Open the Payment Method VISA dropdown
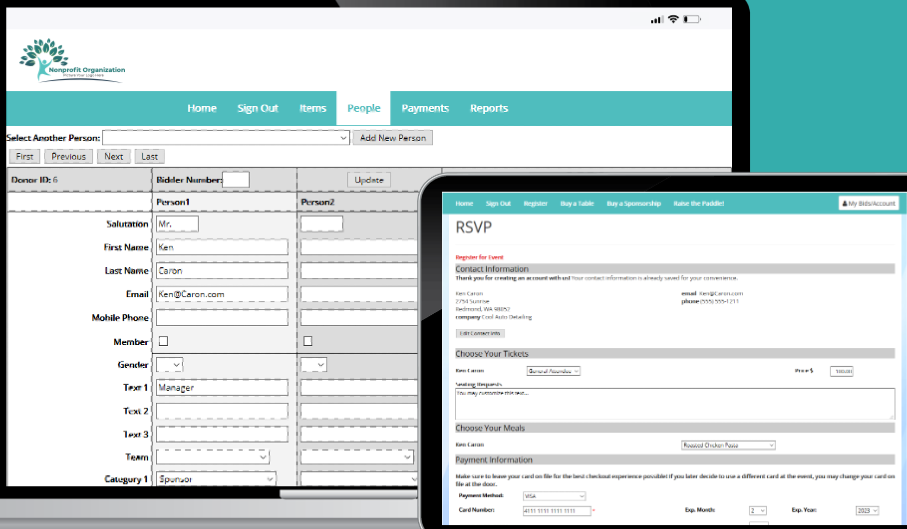The width and height of the screenshot is (907, 529). 554,496
